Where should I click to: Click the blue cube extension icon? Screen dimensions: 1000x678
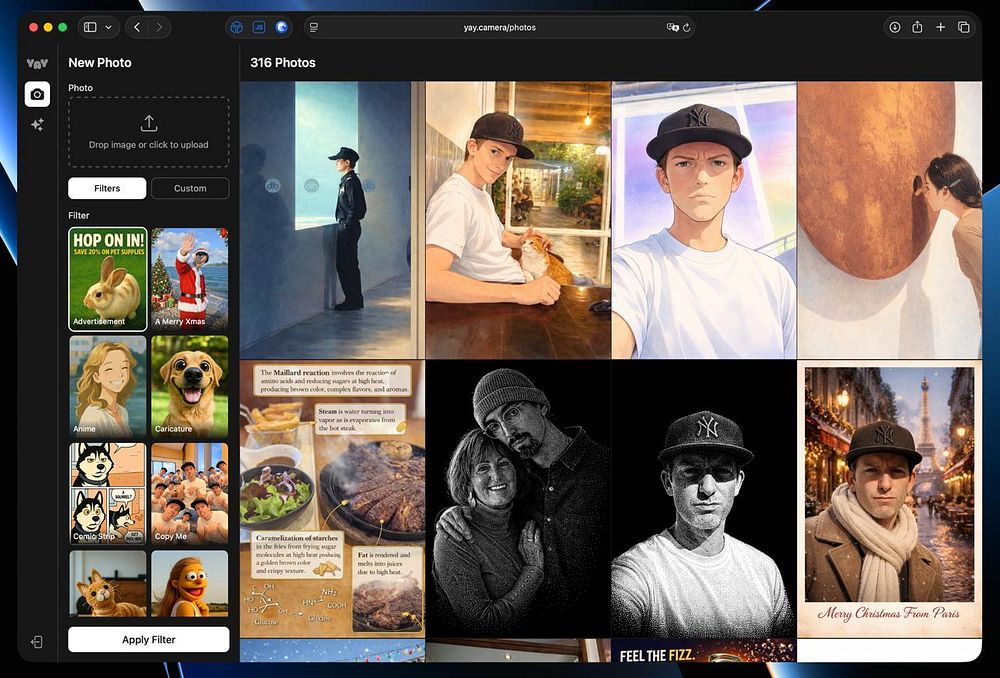[x=237, y=27]
